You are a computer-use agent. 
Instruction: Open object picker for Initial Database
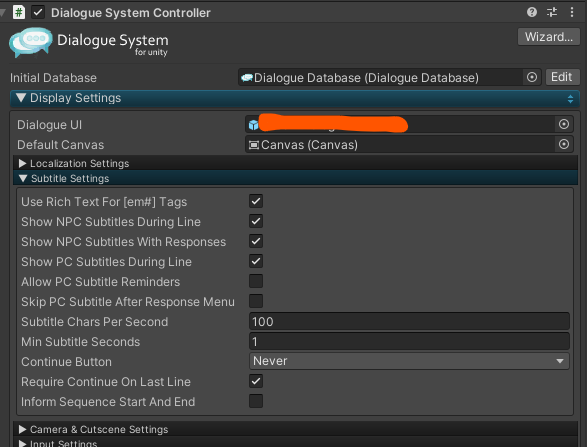(x=532, y=77)
